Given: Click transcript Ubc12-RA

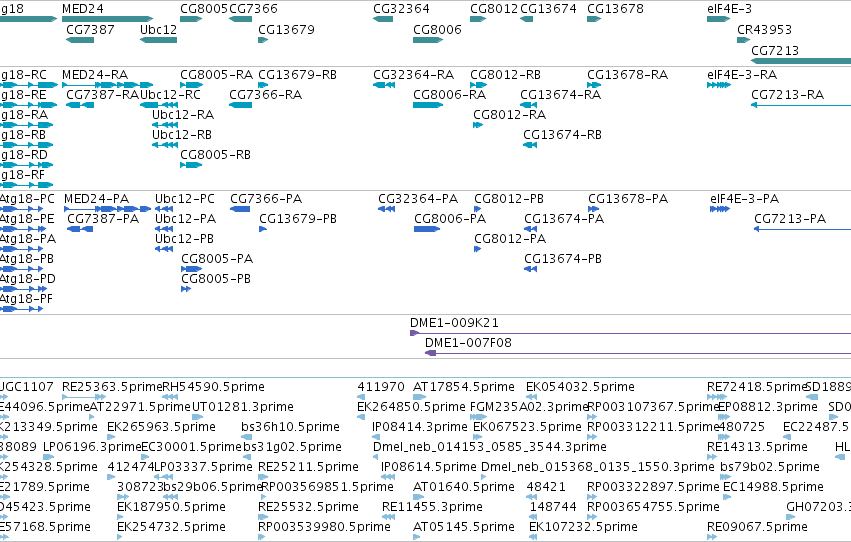Looking at the screenshot, I should coord(164,125).
